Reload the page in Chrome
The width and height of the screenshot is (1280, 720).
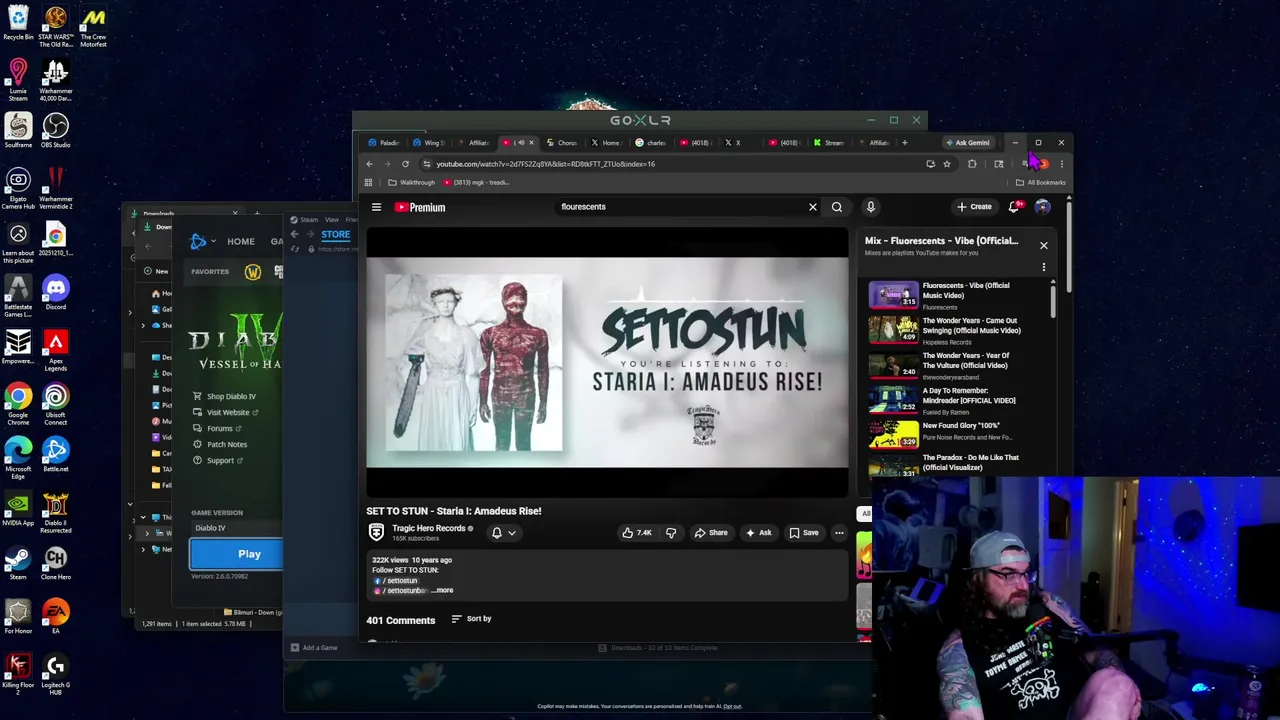(405, 164)
